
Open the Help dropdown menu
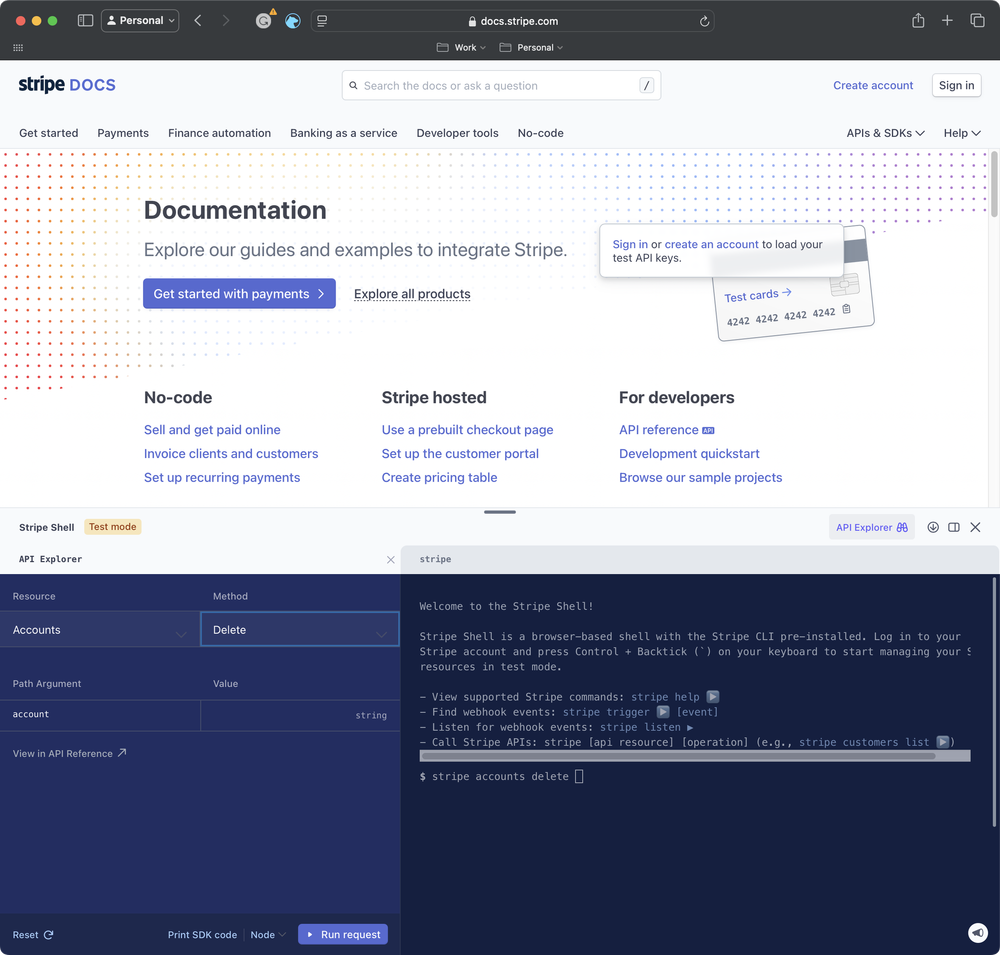[962, 133]
